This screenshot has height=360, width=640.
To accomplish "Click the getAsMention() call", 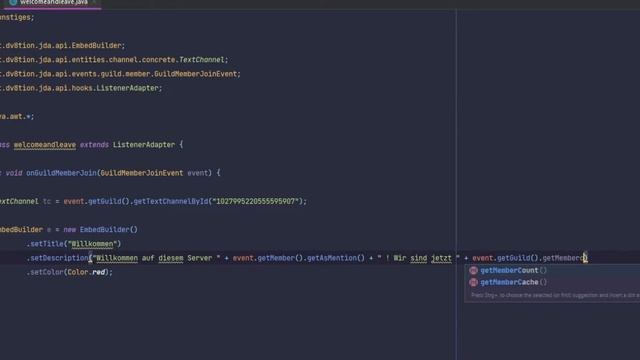I will (336, 258).
